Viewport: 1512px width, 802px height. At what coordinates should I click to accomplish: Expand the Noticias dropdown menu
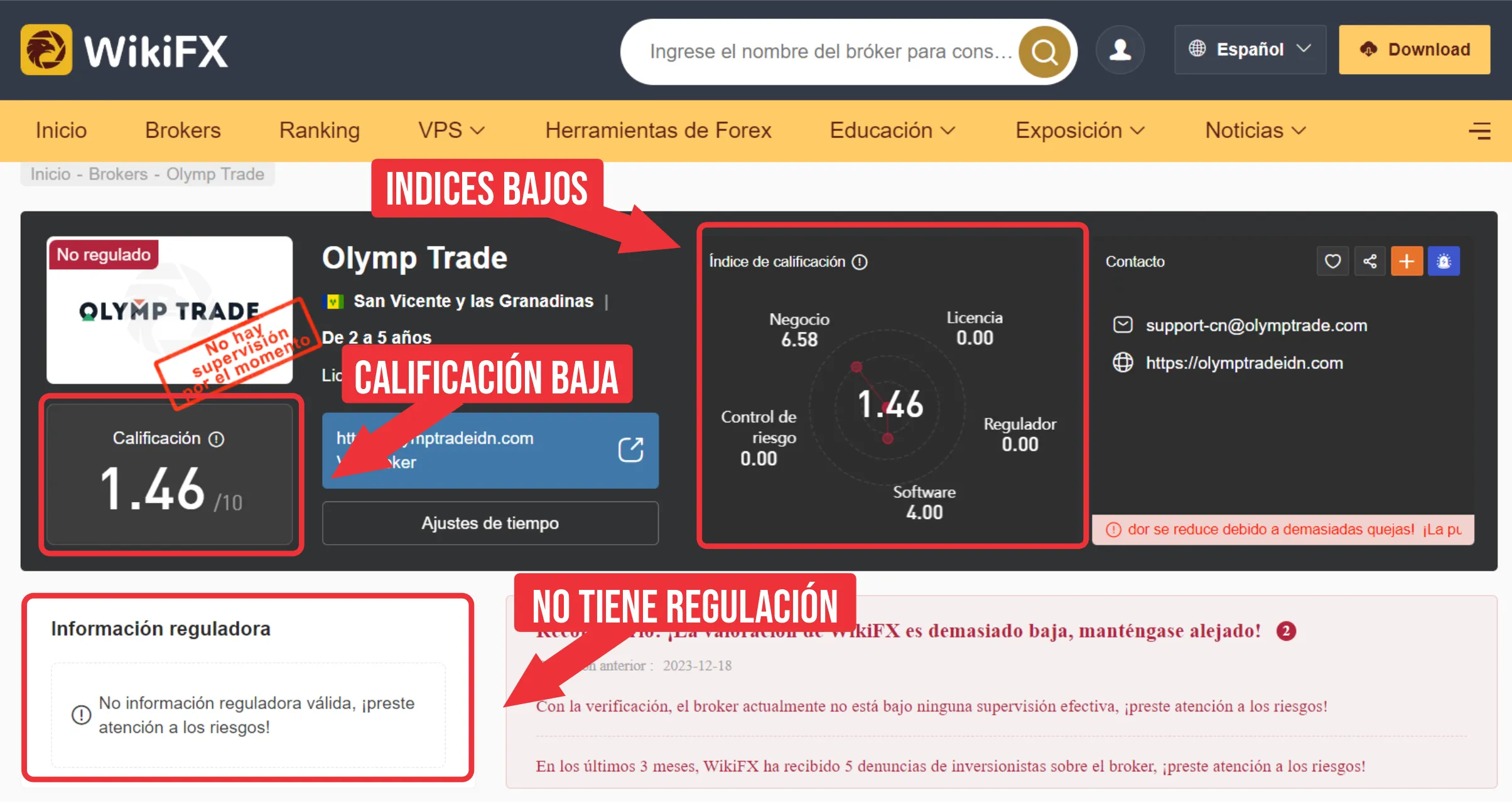(1255, 131)
